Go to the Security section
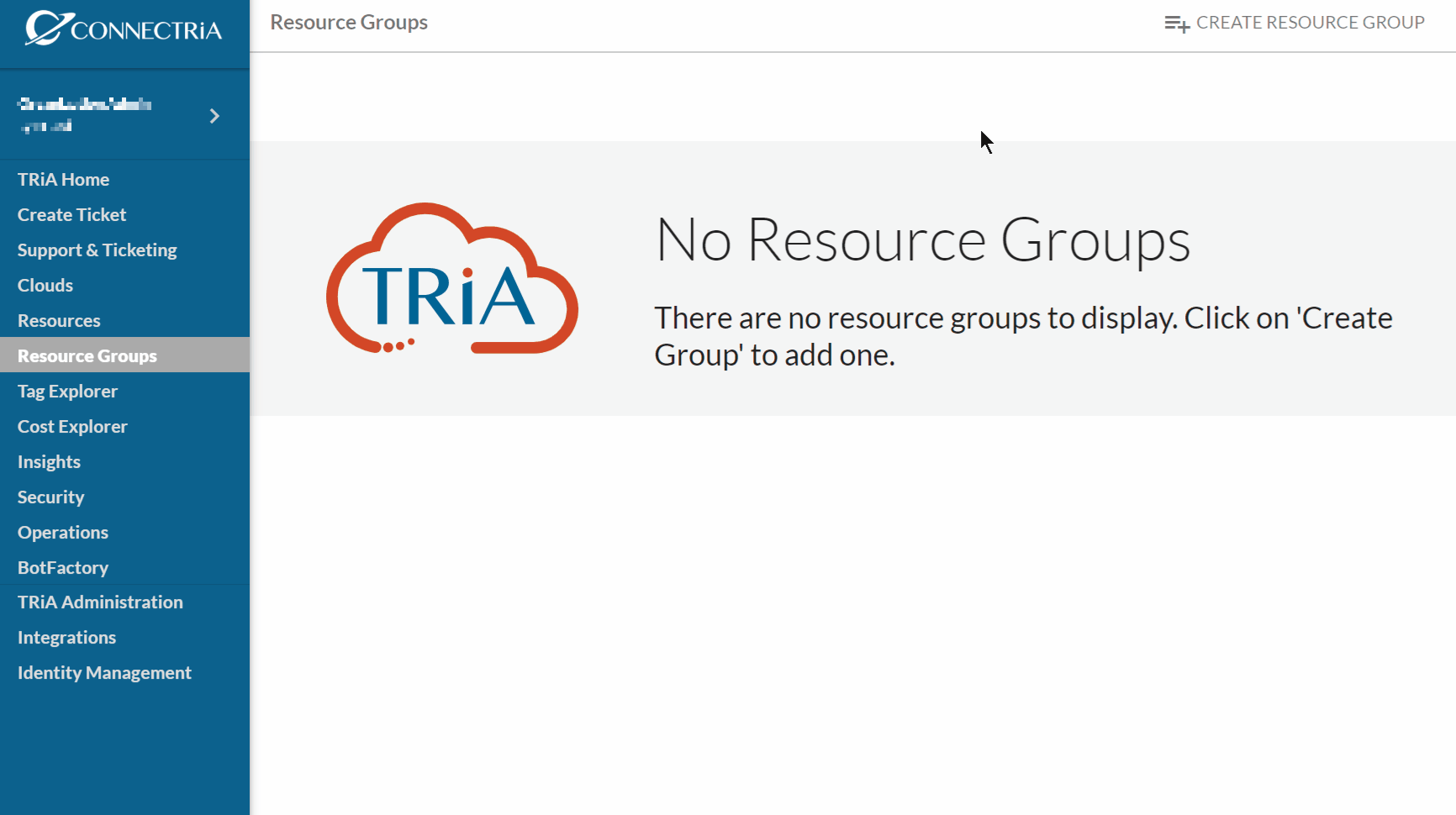This screenshot has width=1456, height=815. coord(124,497)
